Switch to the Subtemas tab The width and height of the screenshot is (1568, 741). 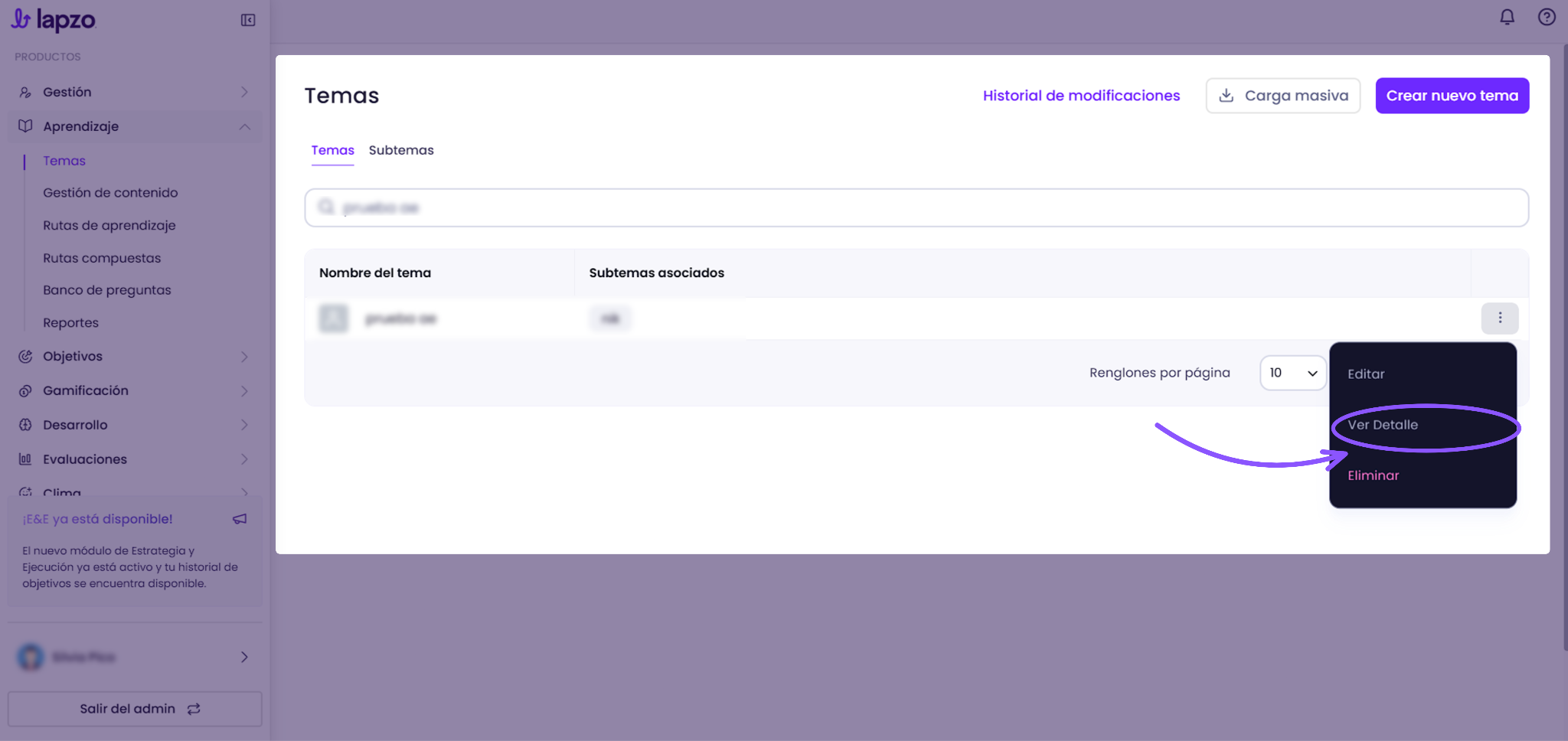[401, 150]
